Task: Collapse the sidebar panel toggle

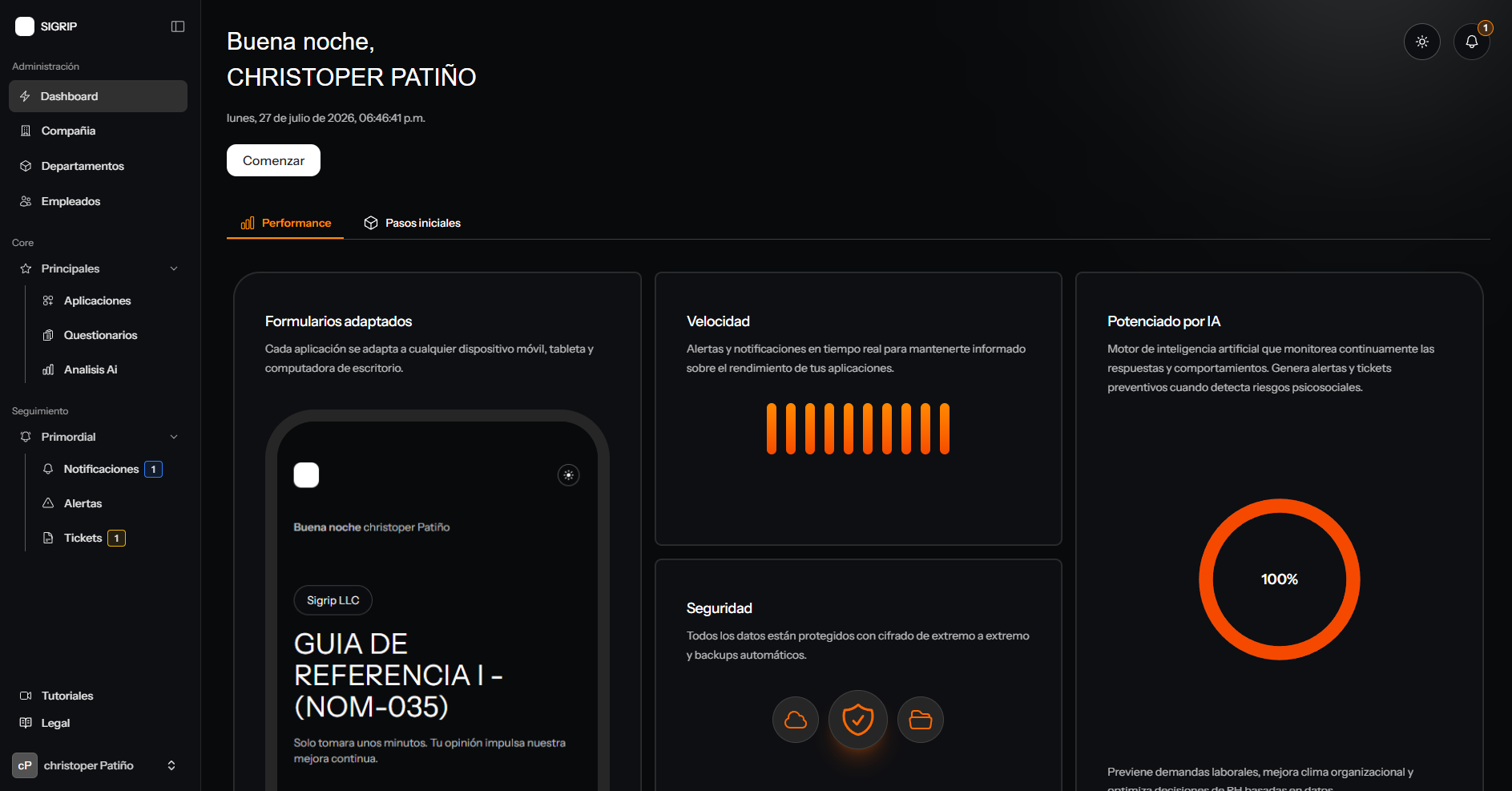Action: (178, 26)
